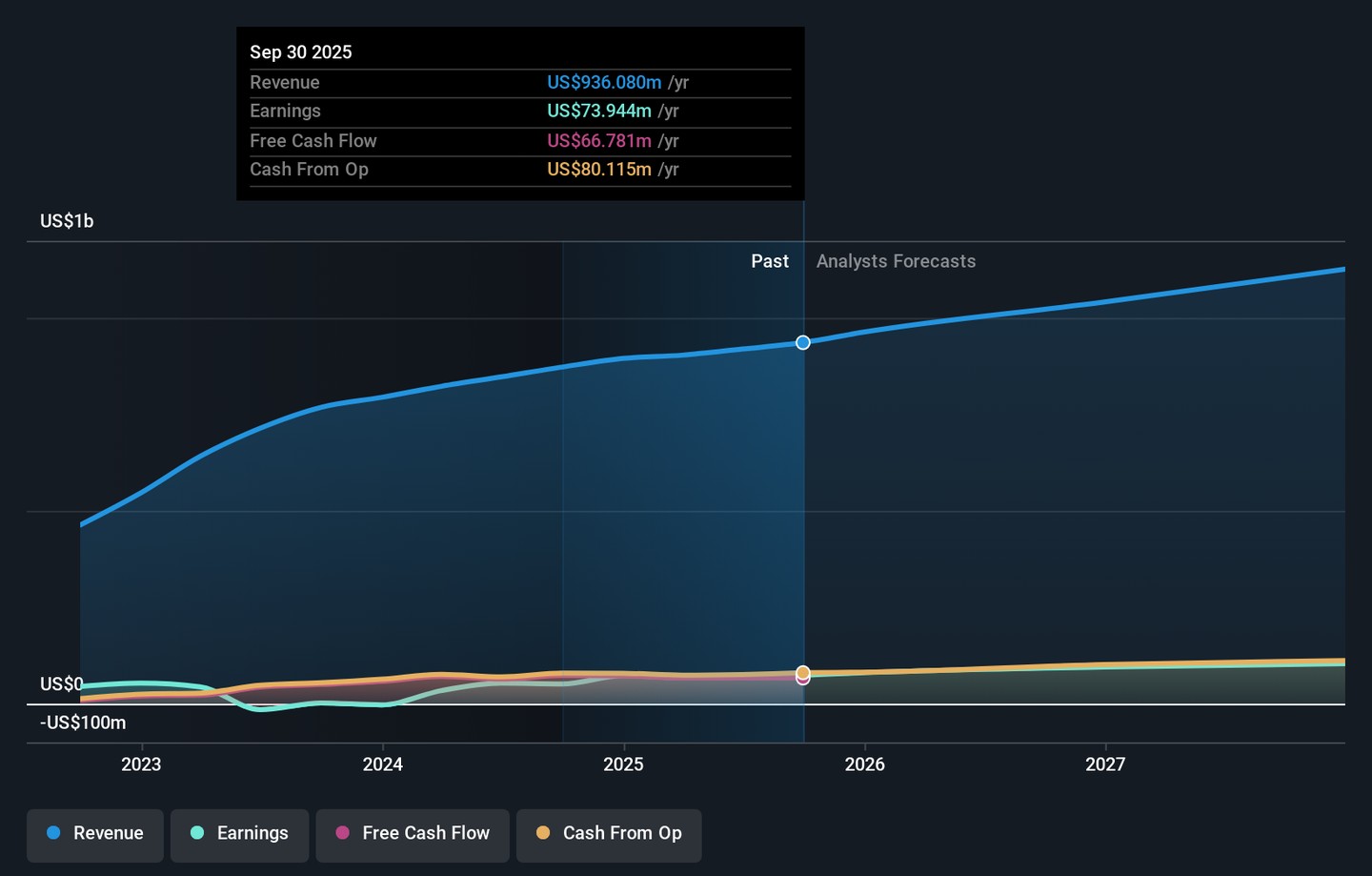Select the Revenue data point marker on the blue line
This screenshot has width=1372, height=876.
[803, 343]
